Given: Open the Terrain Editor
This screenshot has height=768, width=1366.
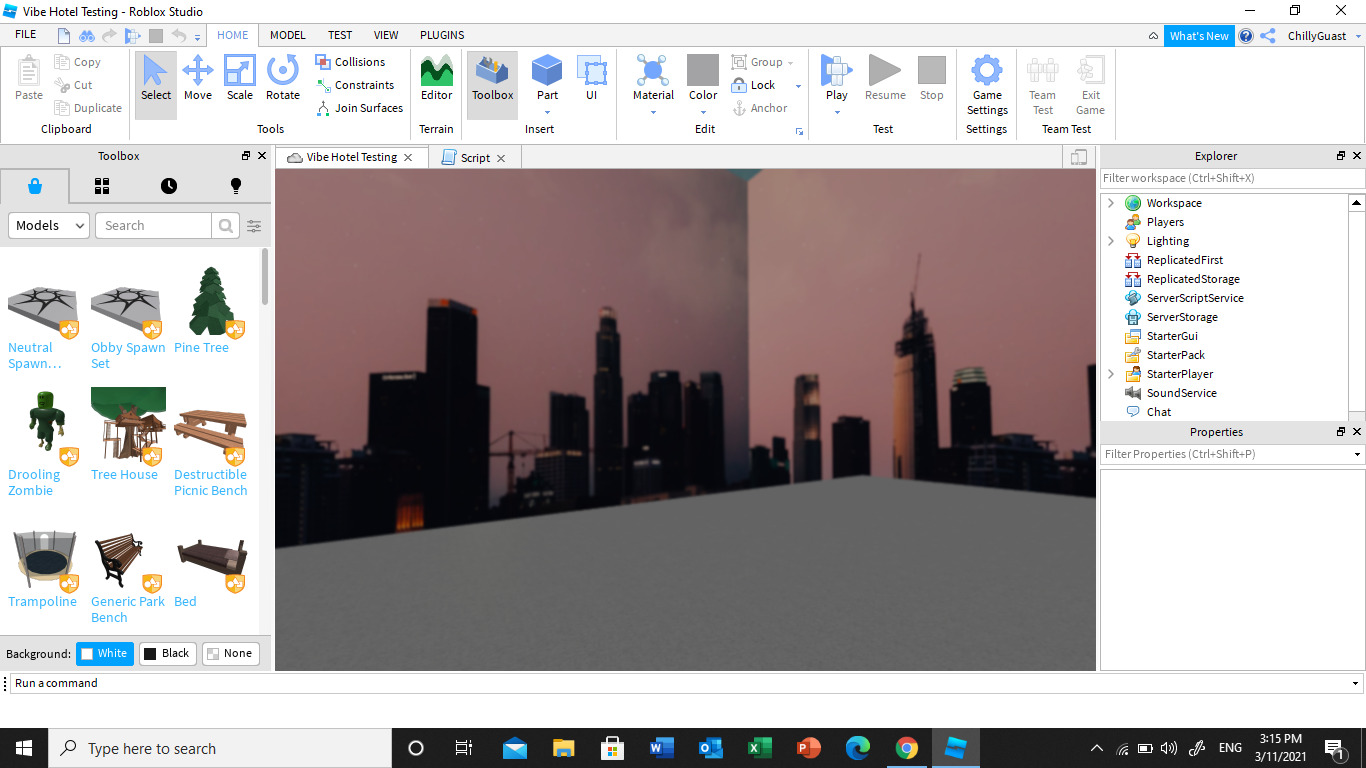Looking at the screenshot, I should pos(436,78).
